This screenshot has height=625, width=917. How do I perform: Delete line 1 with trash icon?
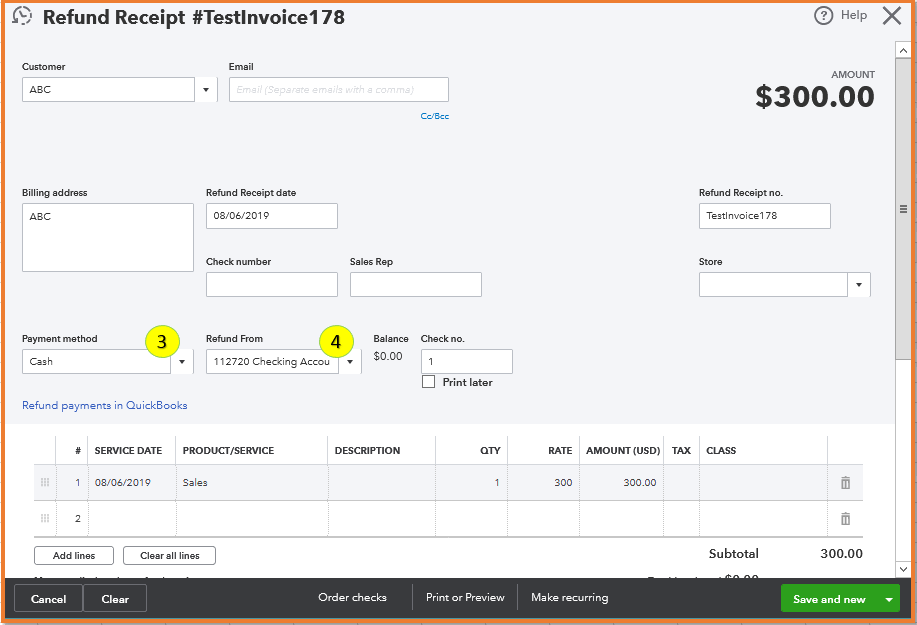point(845,483)
